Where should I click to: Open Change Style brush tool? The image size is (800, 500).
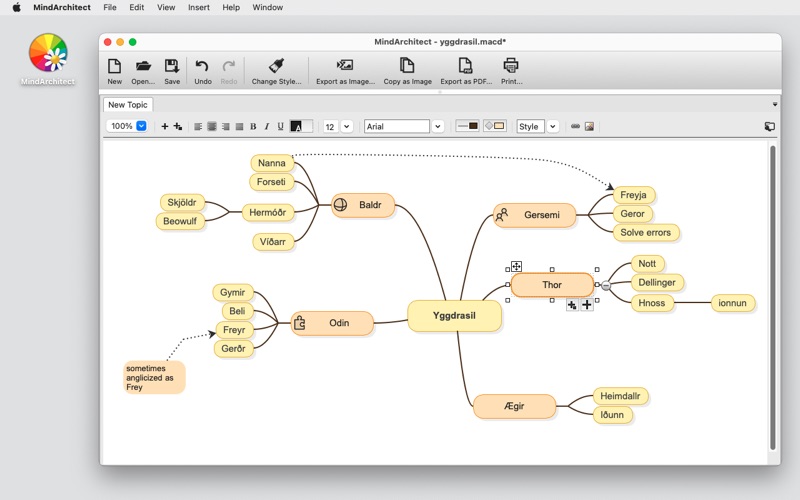(276, 71)
